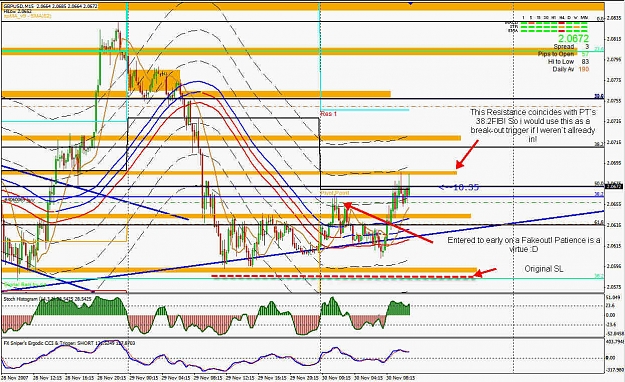
Task: Select the red dashed Original SL line
Action: click(x=343, y=276)
